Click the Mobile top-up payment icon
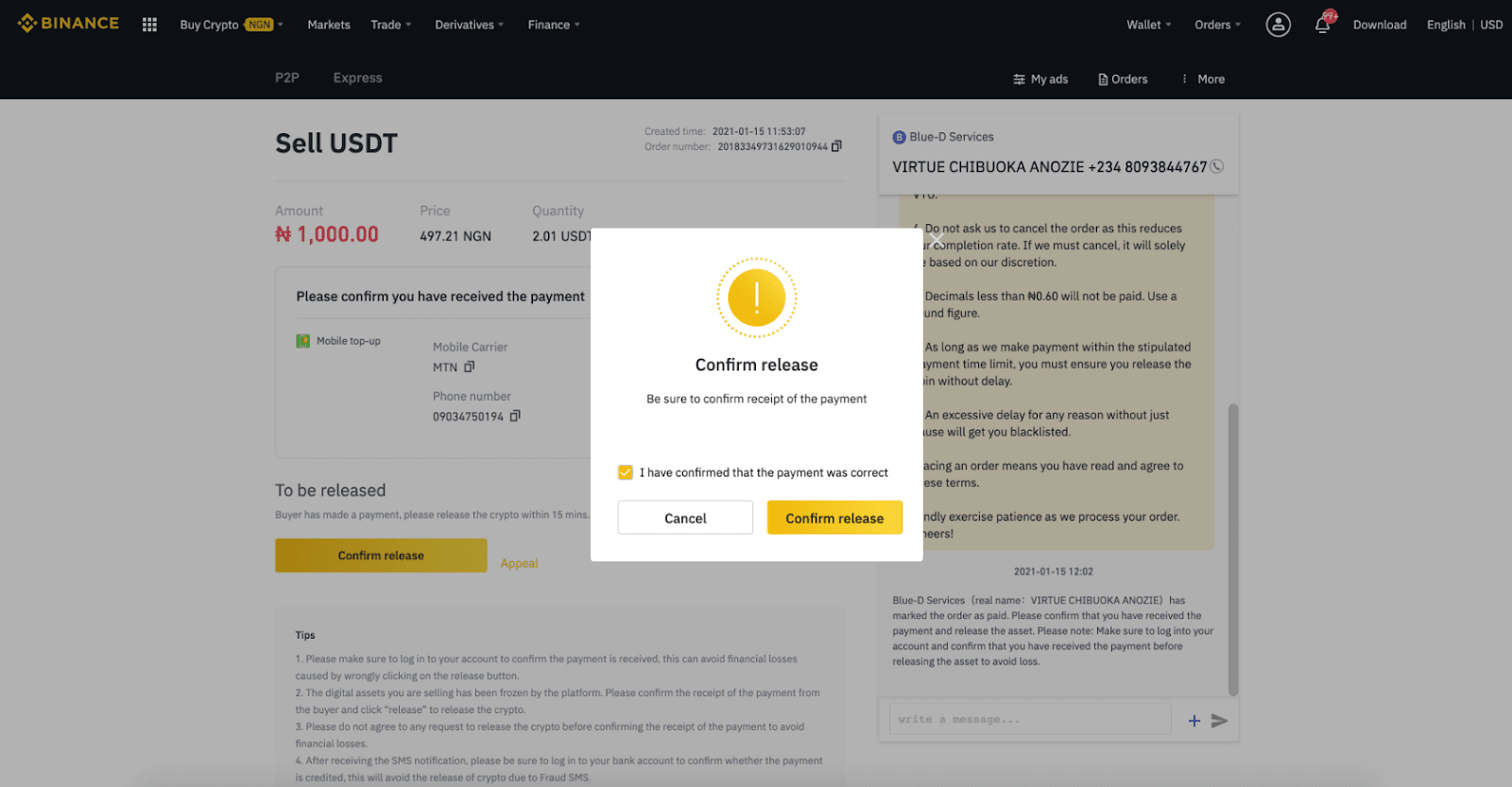The height and width of the screenshot is (787, 1512). point(303,341)
